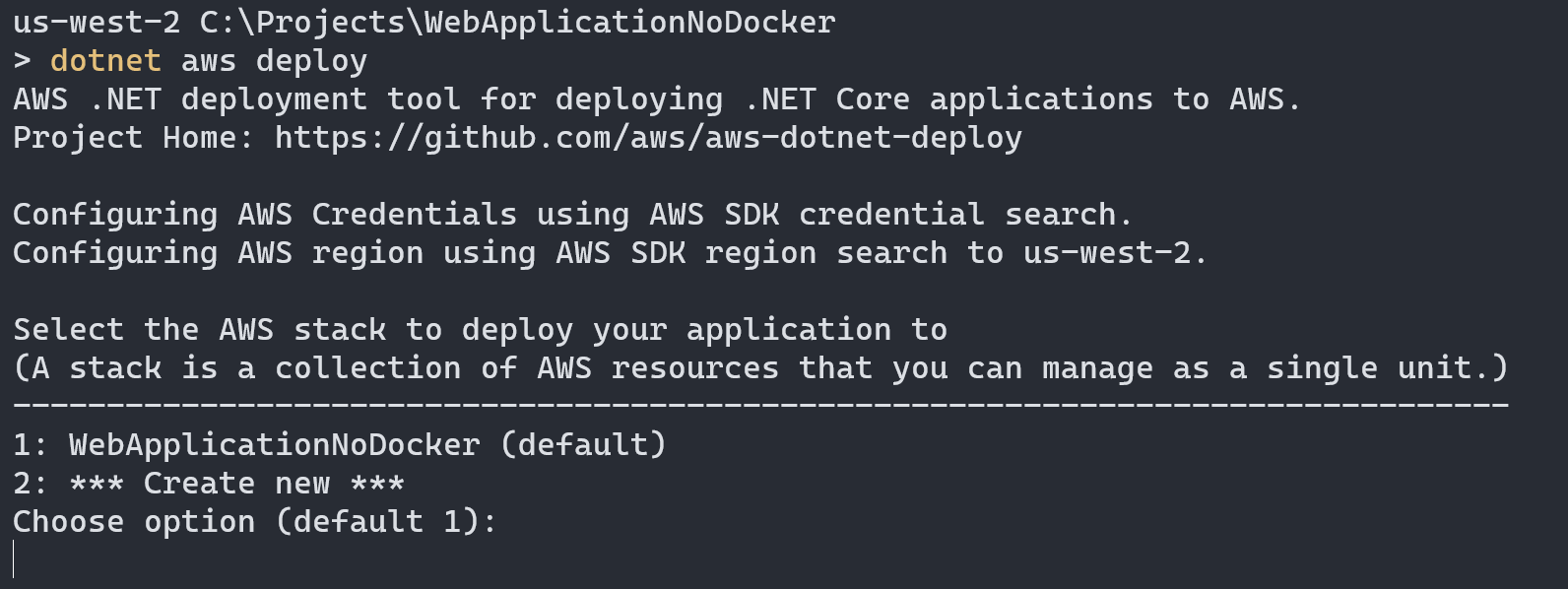Image resolution: width=1568 pixels, height=589 pixels.
Task: Click the 'Configuring AWS Credentials' line
Action: [573, 215]
